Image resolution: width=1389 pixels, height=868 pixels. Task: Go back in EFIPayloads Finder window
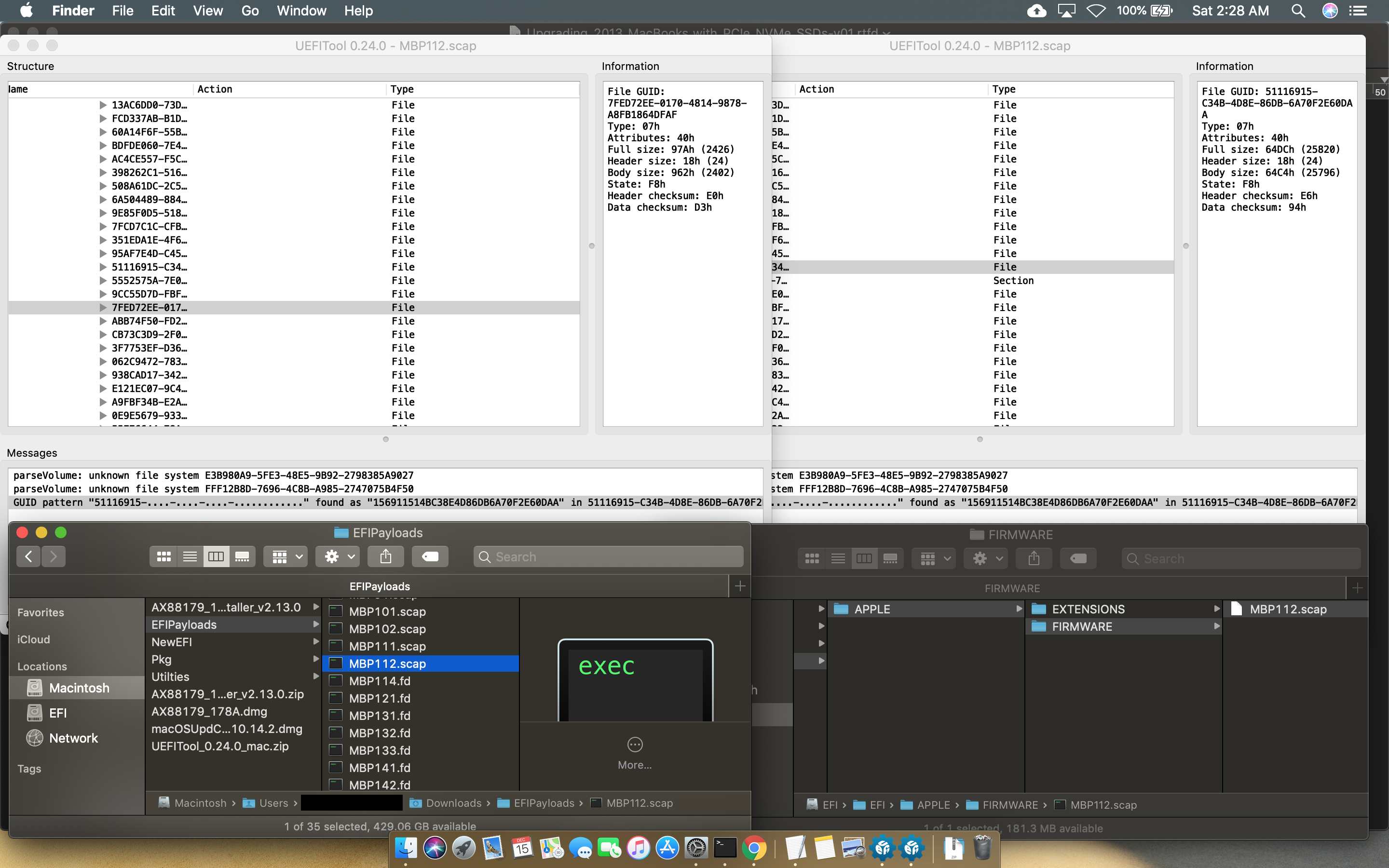click(28, 556)
